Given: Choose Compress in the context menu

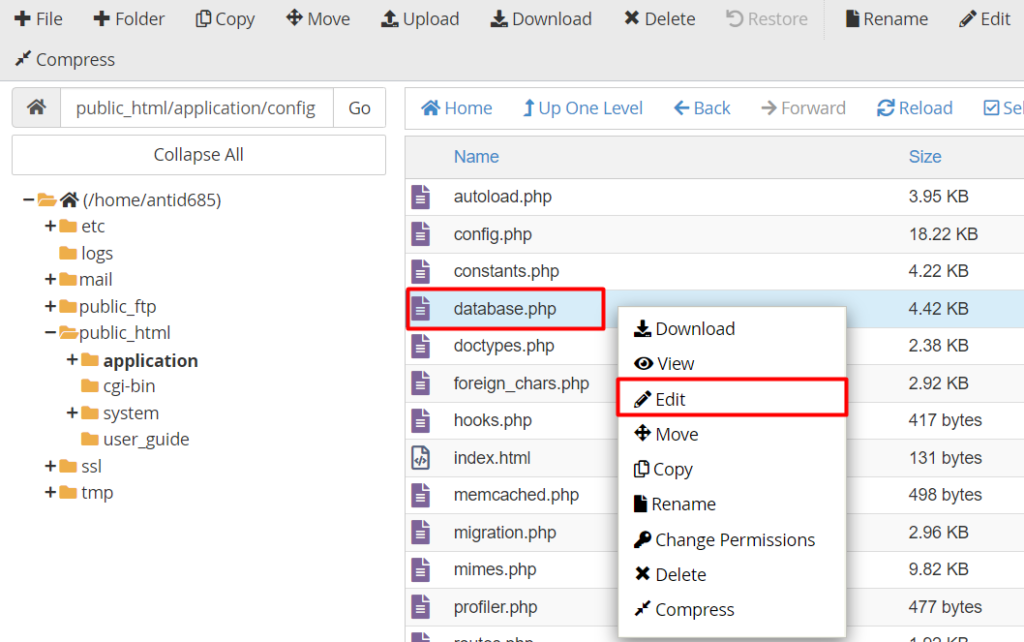Looking at the screenshot, I should [x=731, y=609].
